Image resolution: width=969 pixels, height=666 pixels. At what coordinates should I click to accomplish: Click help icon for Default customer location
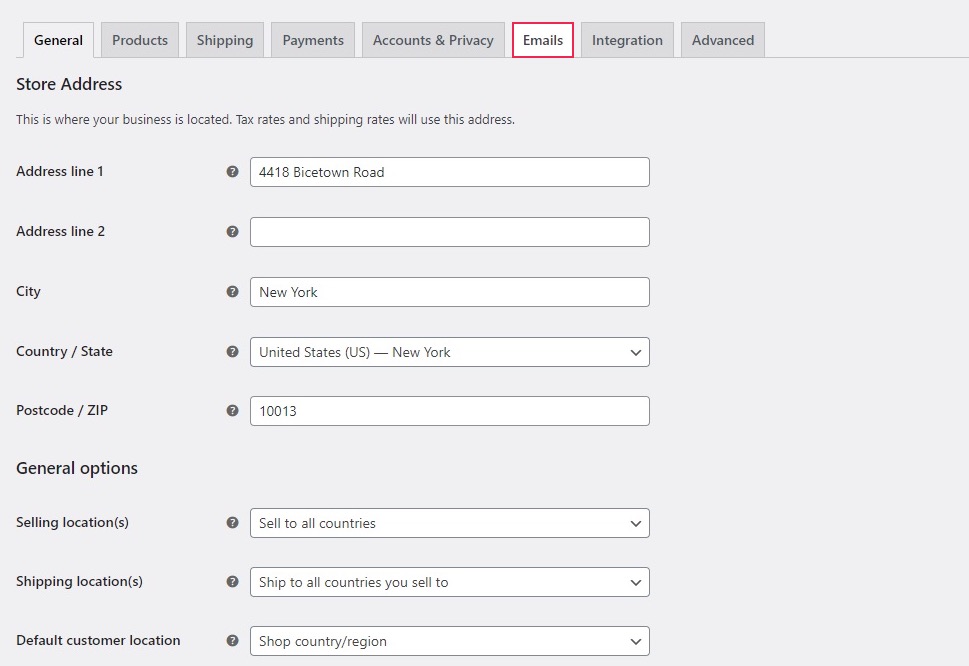click(x=232, y=641)
